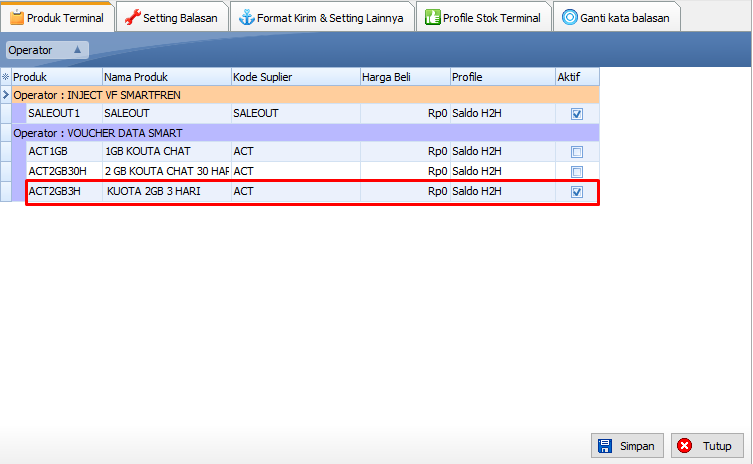753x464 pixels.
Task: Click the wrench icon on Setting Balasan
Action: click(x=133, y=18)
